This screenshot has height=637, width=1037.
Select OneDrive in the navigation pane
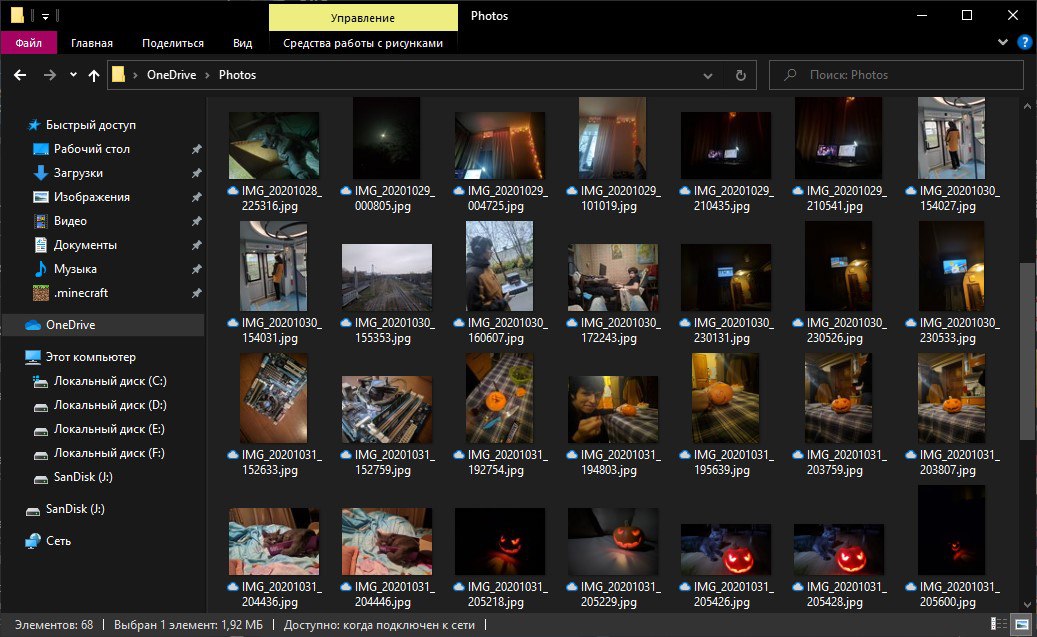(x=70, y=325)
